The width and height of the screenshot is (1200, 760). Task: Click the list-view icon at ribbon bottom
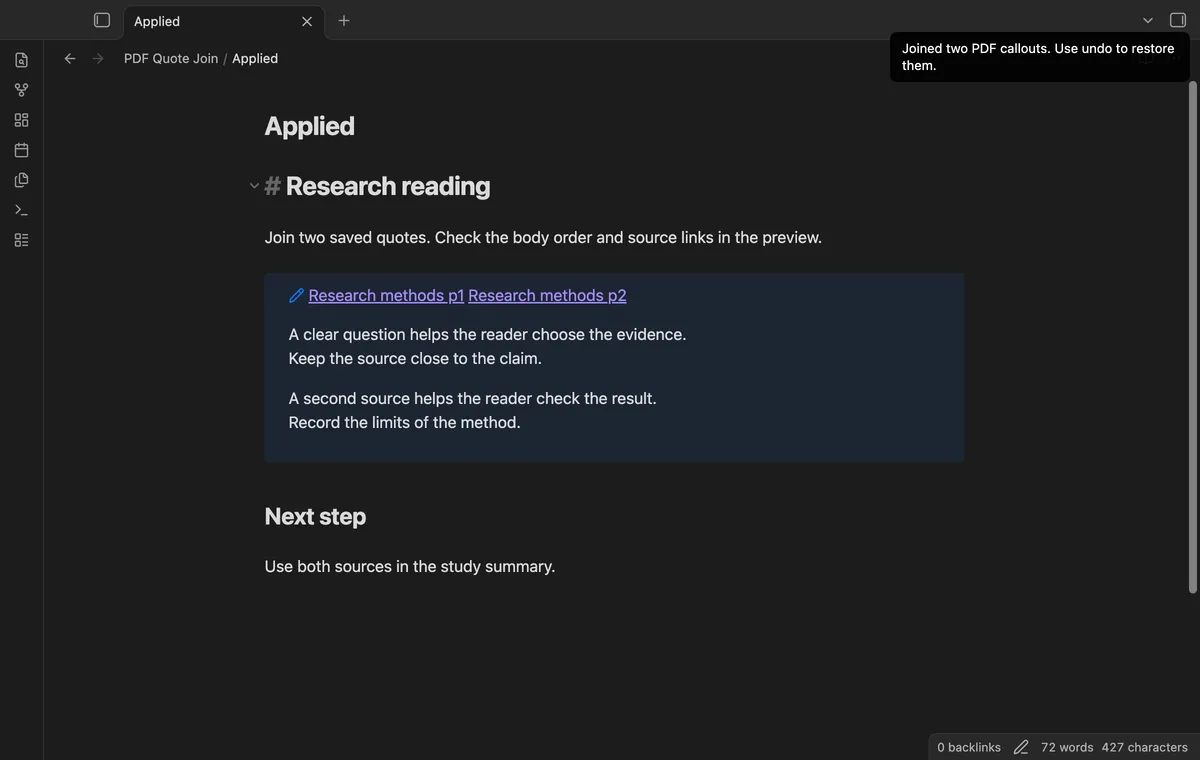(22, 240)
